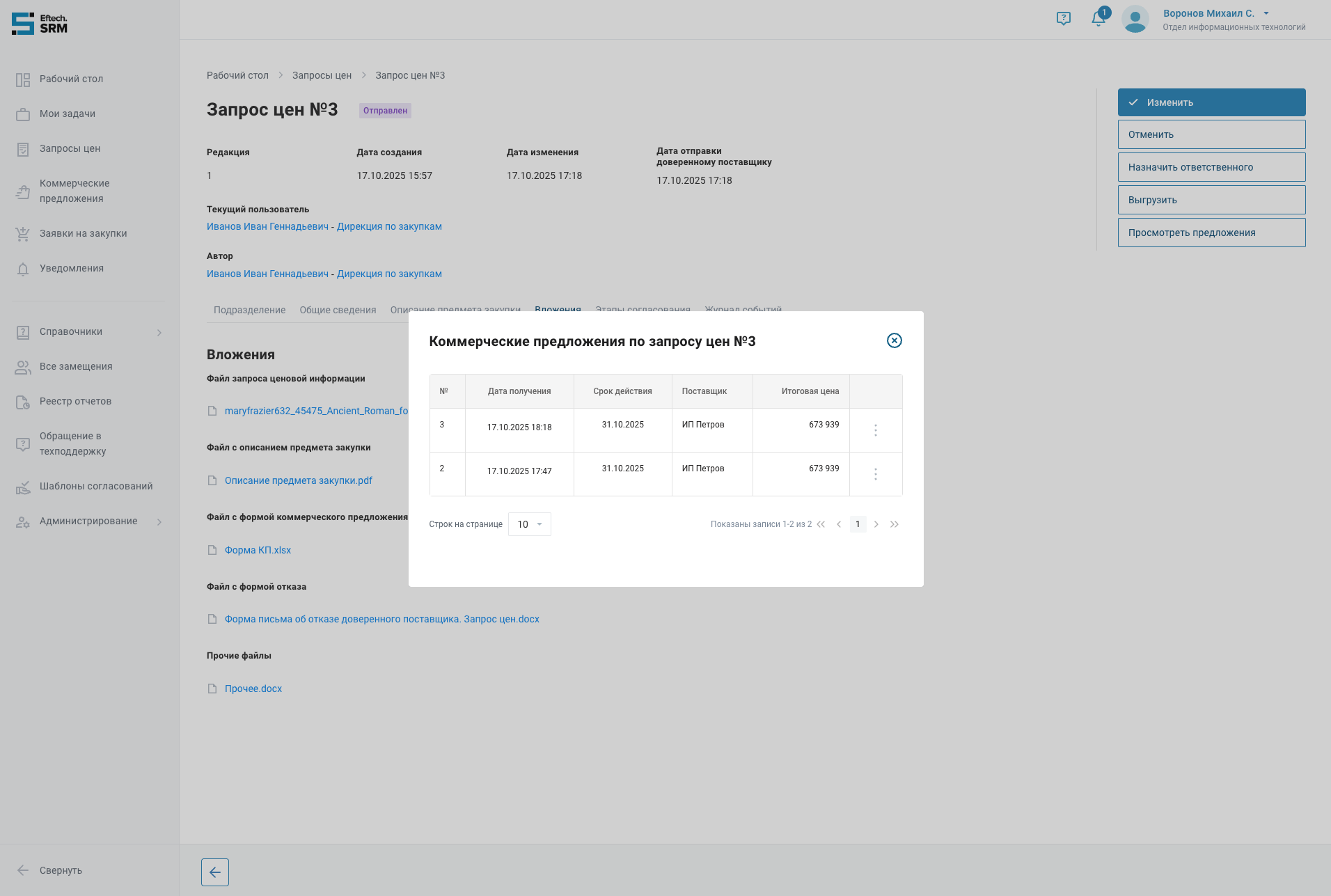Open user profile dropdown arrow
Viewport: 1331px width, 896px height.
click(1266, 13)
